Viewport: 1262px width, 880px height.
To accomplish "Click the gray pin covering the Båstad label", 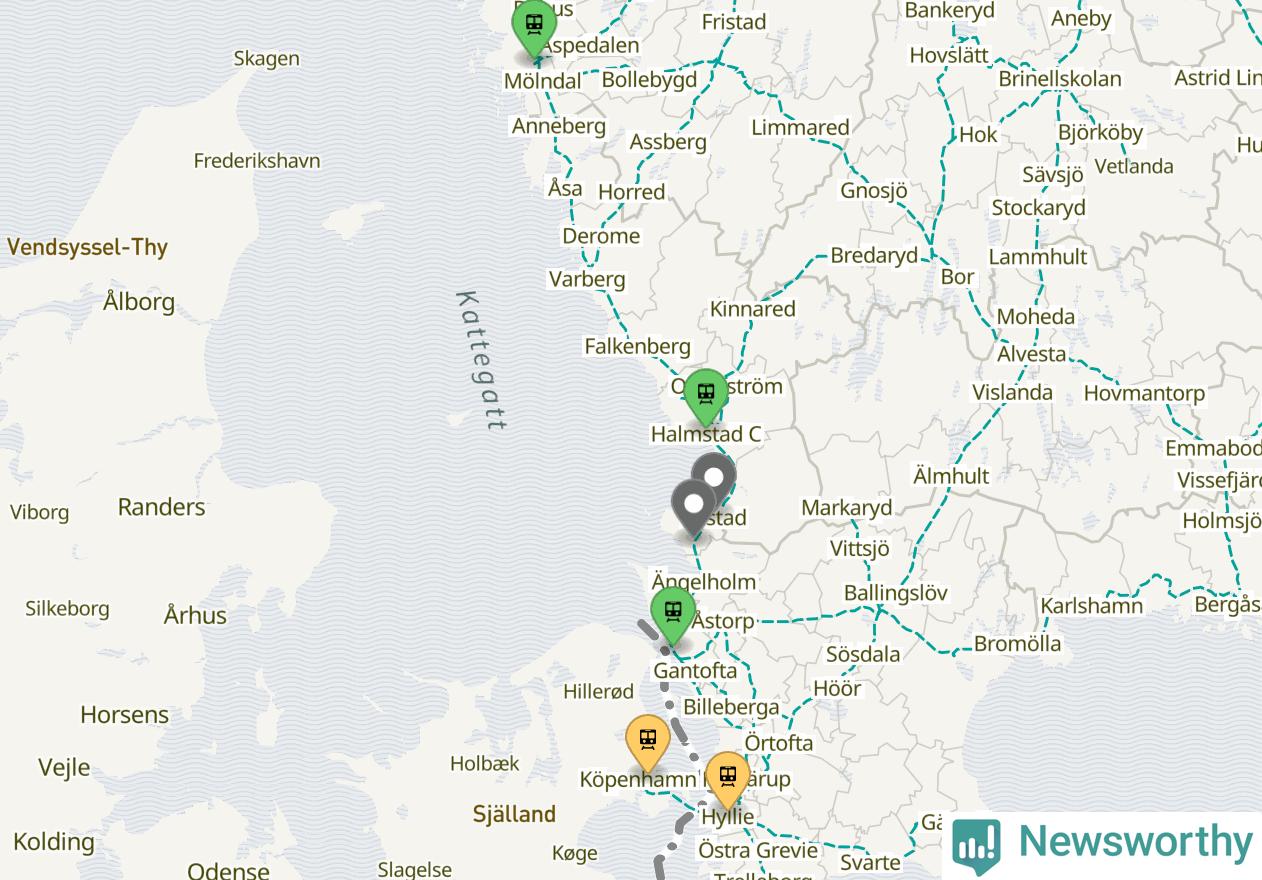I will (x=694, y=506).
